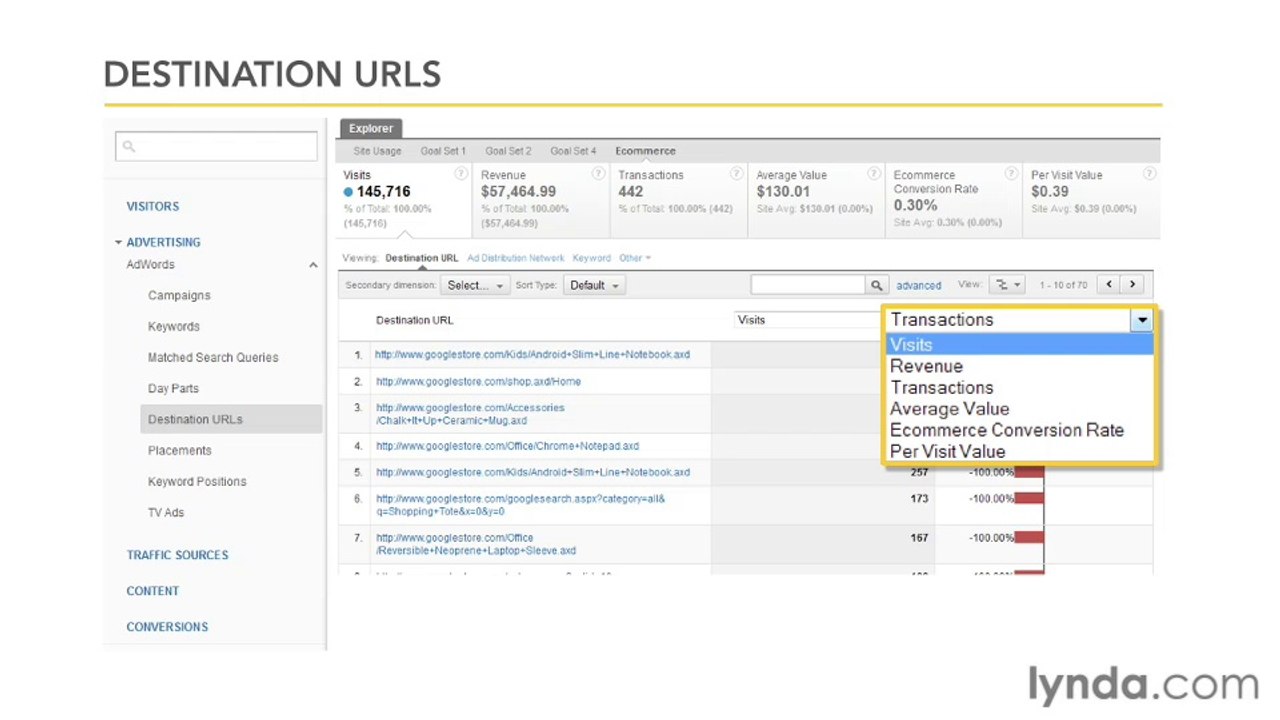
Task: Open the Sort Type Default dropdown
Action: point(594,285)
